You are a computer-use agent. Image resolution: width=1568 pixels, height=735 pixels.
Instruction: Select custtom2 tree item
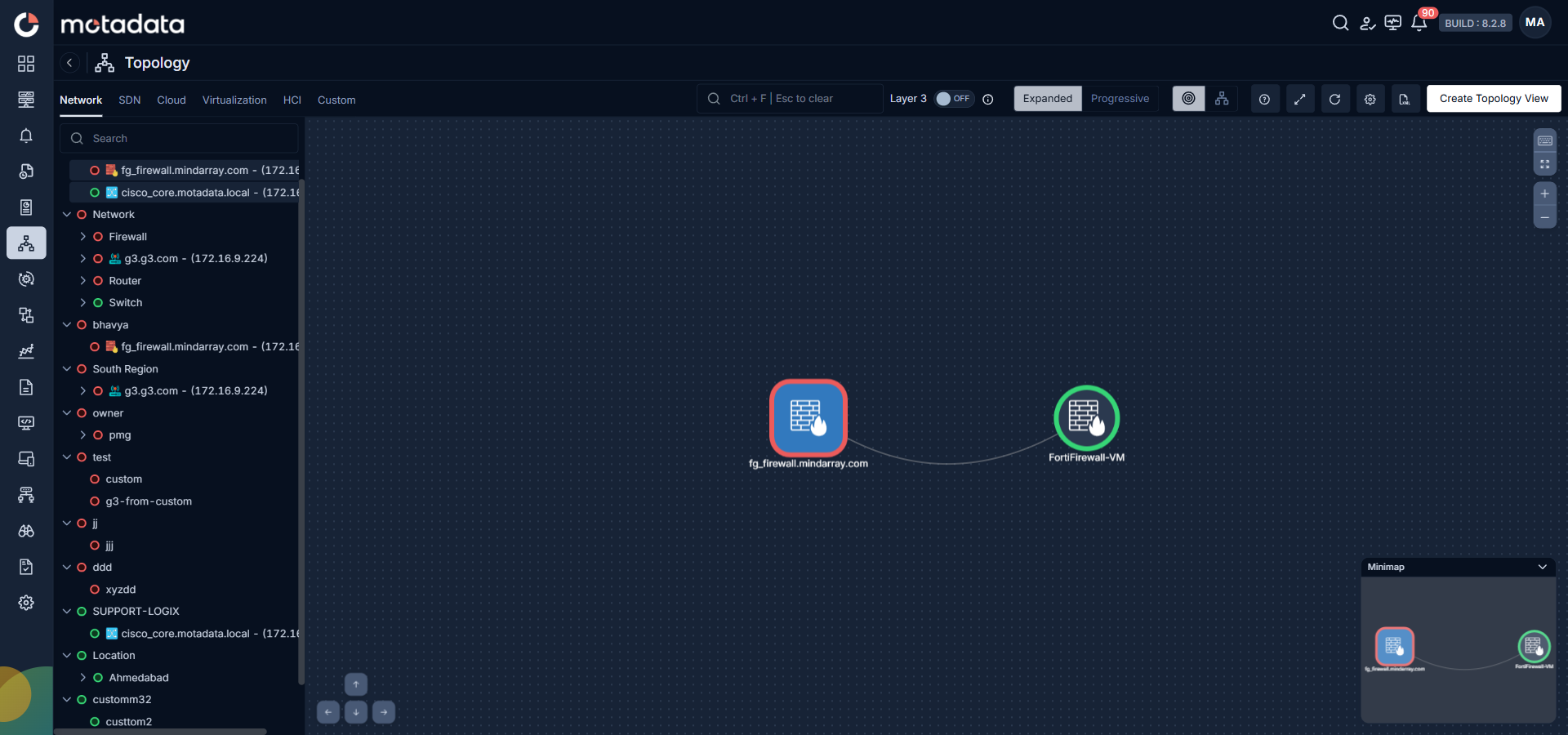128,722
